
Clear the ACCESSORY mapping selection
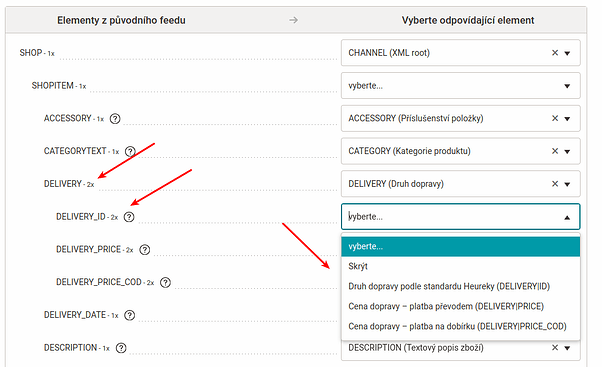pos(555,118)
